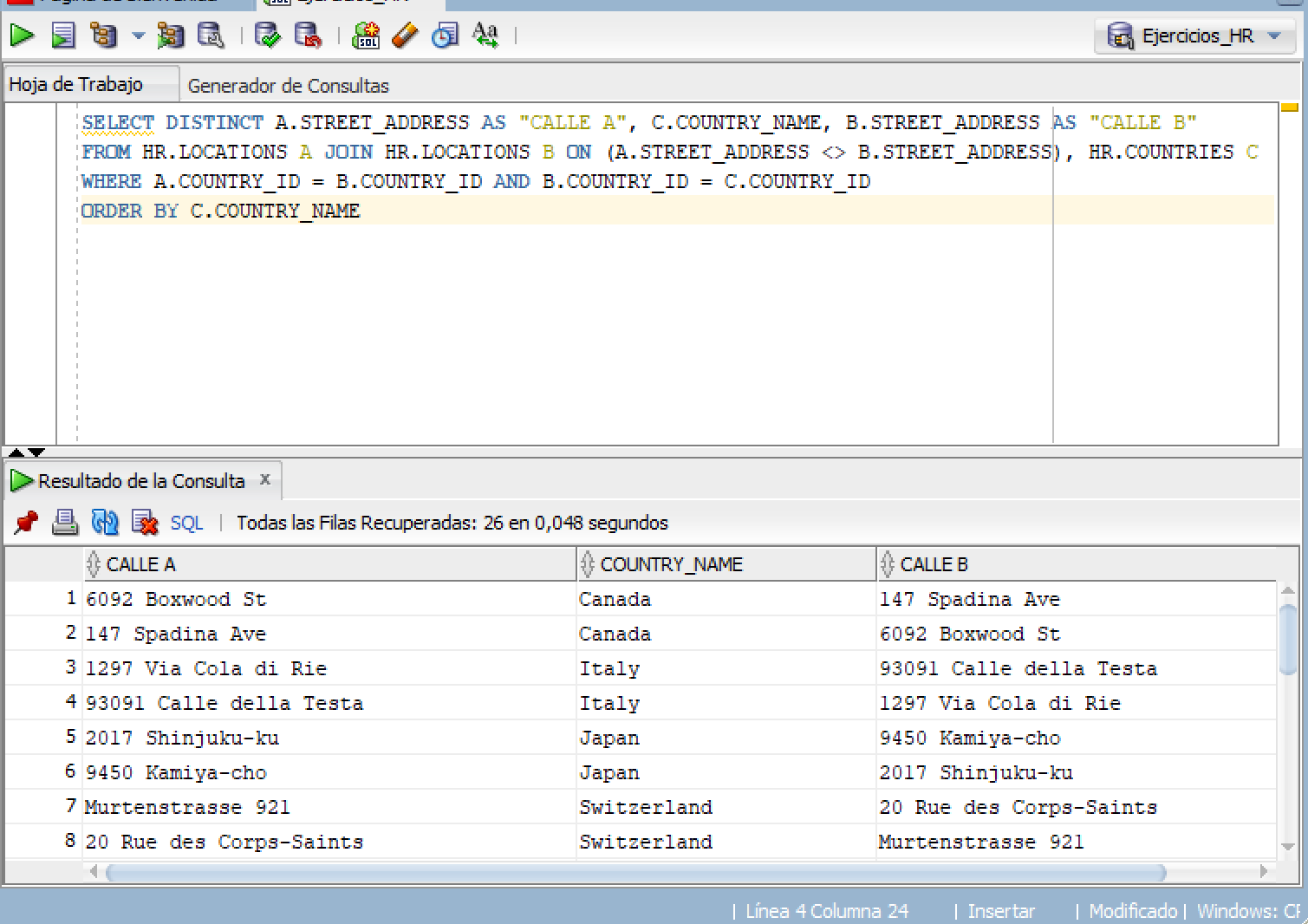Refresh the query results icon
The height and width of the screenshot is (924, 1308).
(x=105, y=523)
